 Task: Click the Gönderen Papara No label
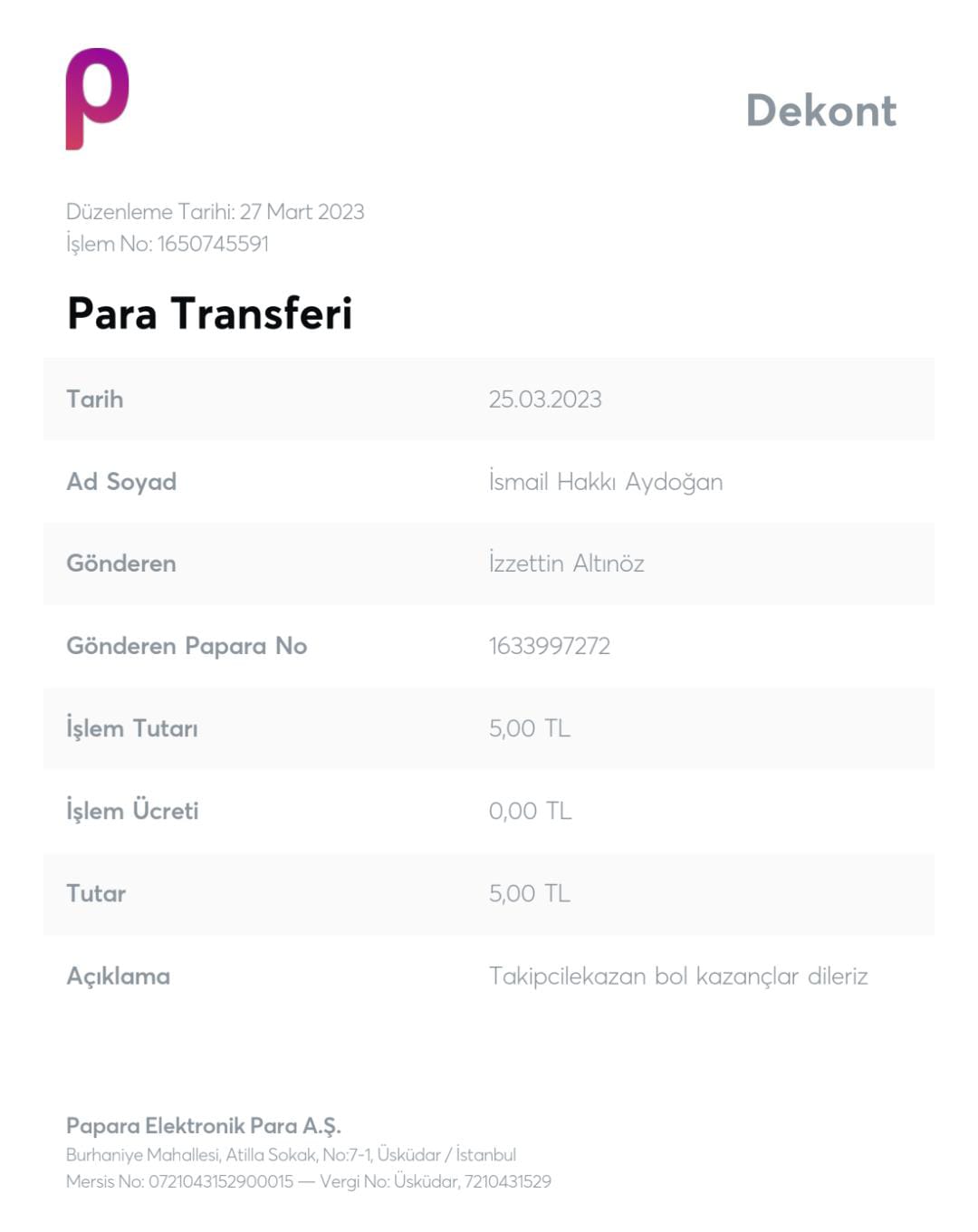(x=187, y=646)
